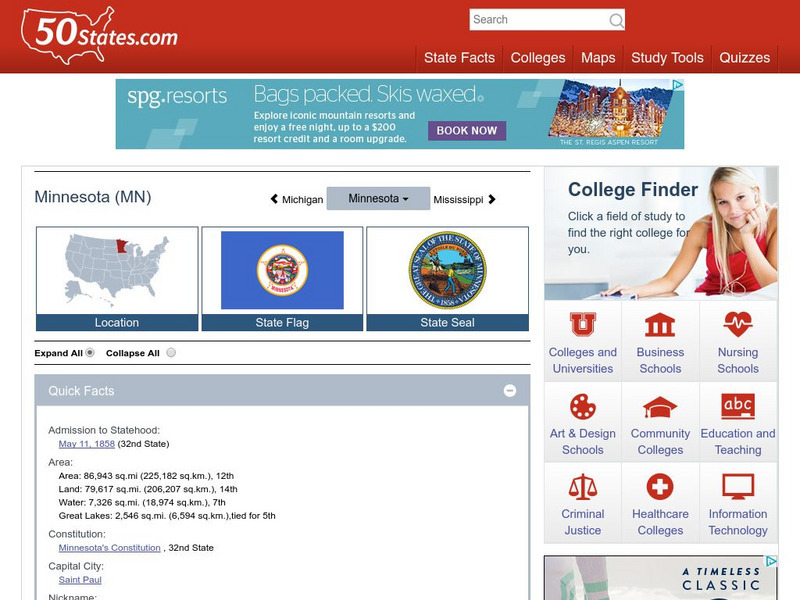This screenshot has width=800, height=600.
Task: Select the Expand All radio button
Action: coord(90,353)
